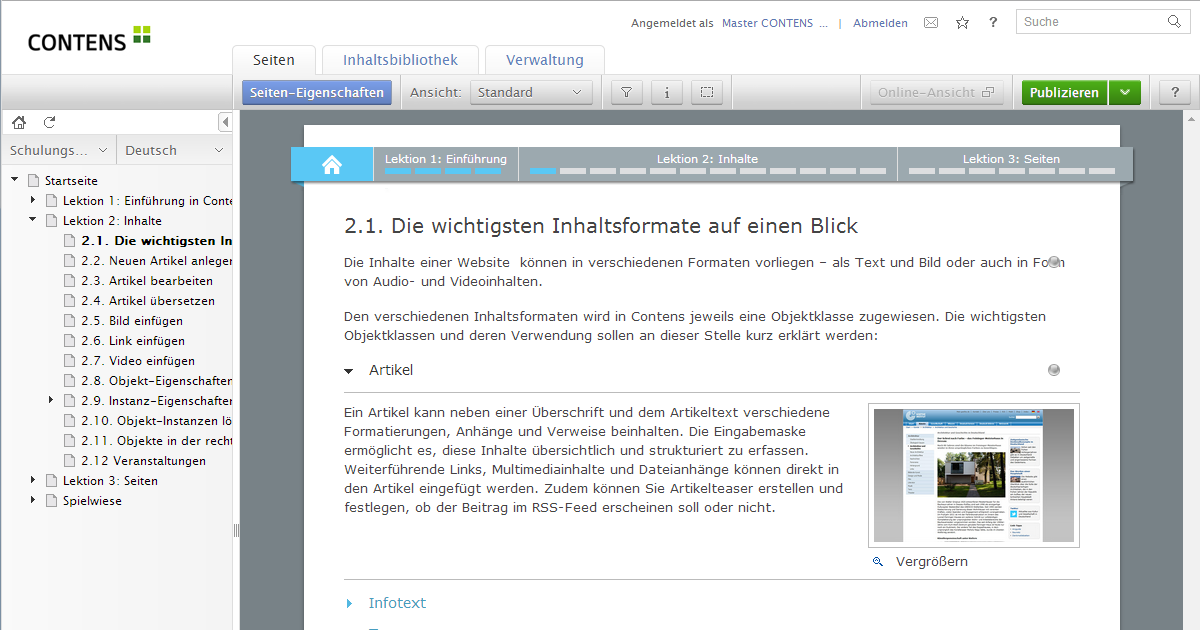This screenshot has width=1200, height=630.
Task: Select 2.10. Objekt-Instanzen tree item
Action: pyautogui.click(x=157, y=421)
